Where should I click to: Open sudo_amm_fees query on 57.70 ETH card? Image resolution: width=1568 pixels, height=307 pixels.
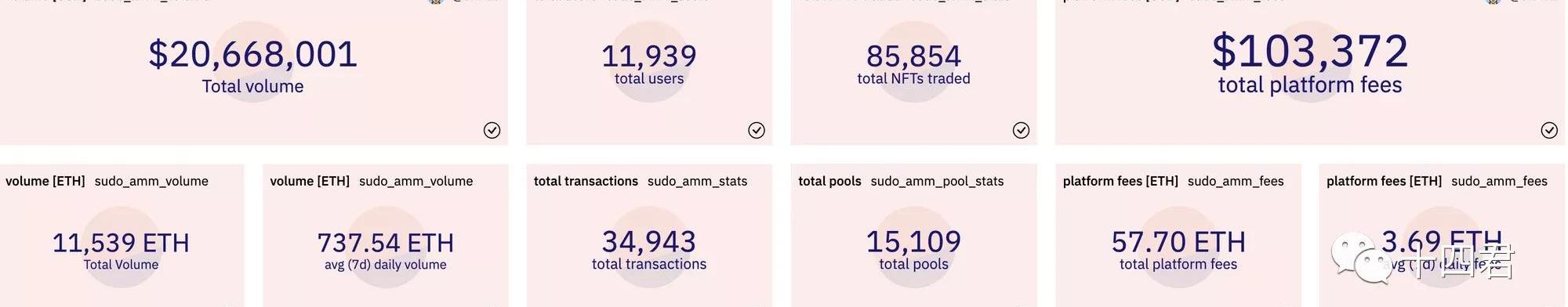click(1236, 181)
